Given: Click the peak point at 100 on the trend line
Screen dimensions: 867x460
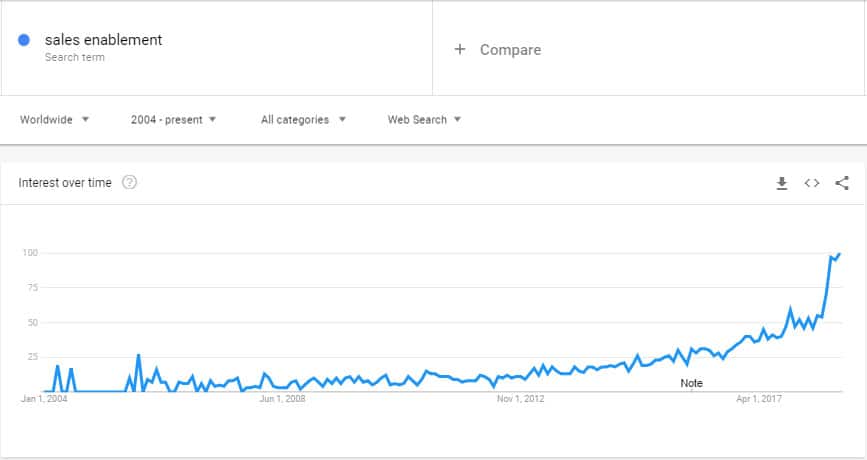Looking at the screenshot, I should click(839, 254).
